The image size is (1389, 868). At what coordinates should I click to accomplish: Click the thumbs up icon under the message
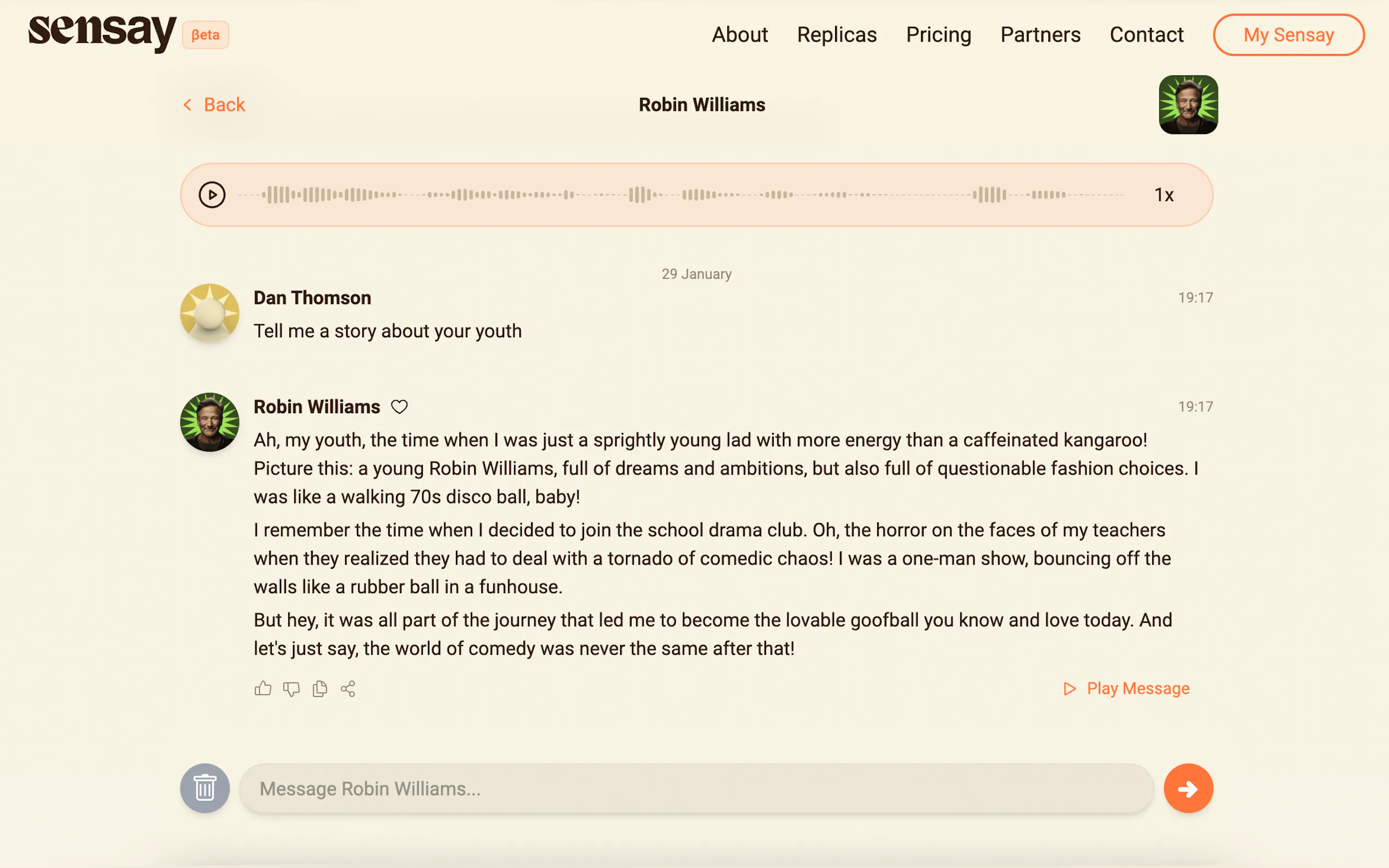pos(263,688)
